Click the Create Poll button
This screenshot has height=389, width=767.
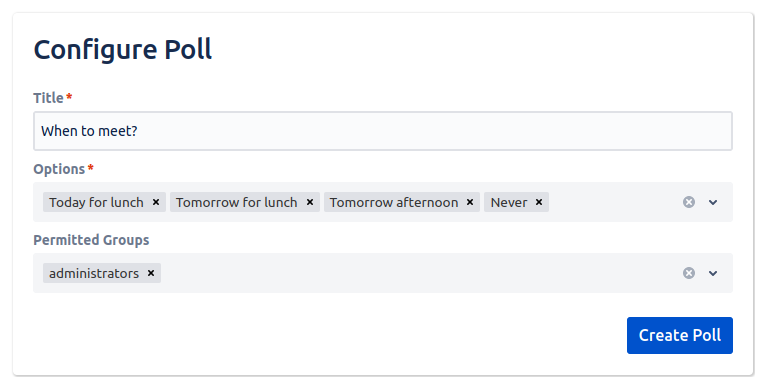click(x=680, y=335)
